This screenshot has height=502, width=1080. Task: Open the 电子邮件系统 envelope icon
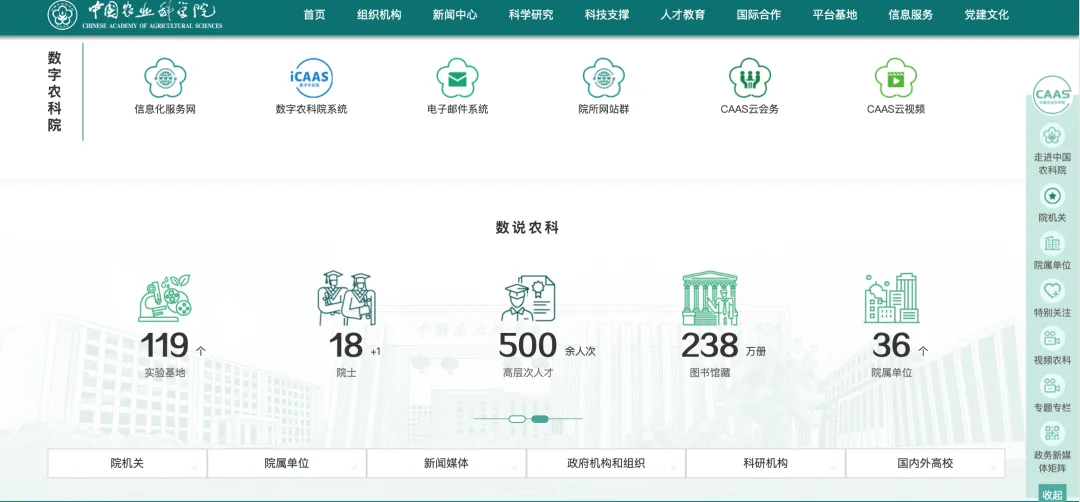point(457,78)
